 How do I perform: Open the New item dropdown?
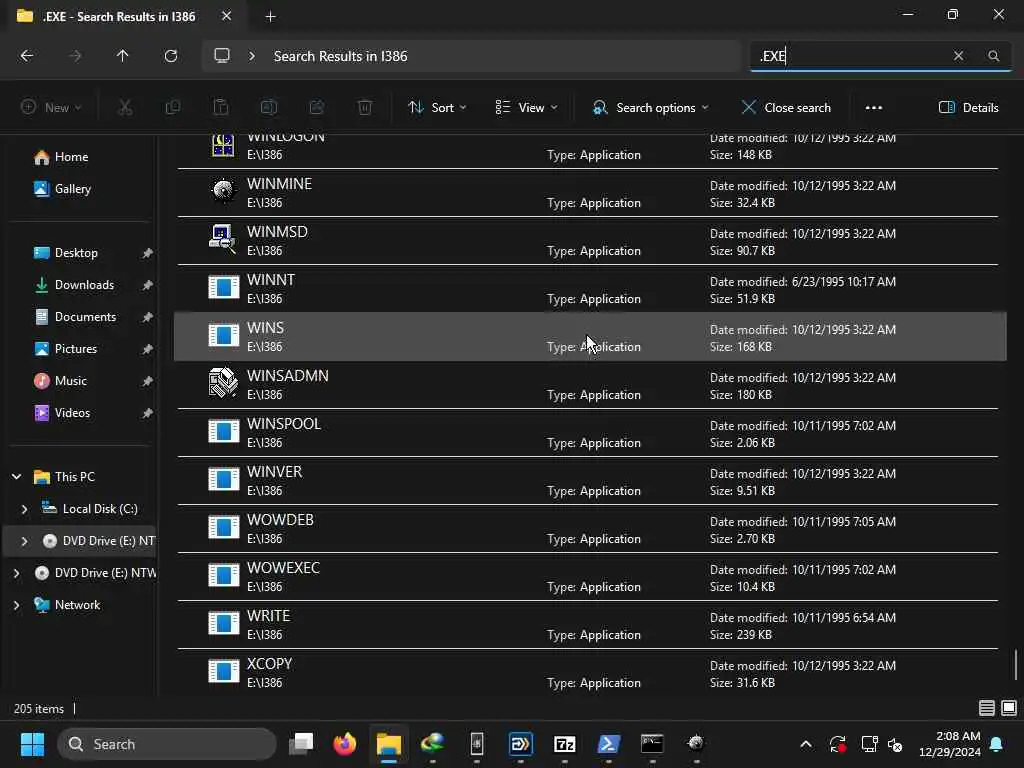tap(51, 108)
